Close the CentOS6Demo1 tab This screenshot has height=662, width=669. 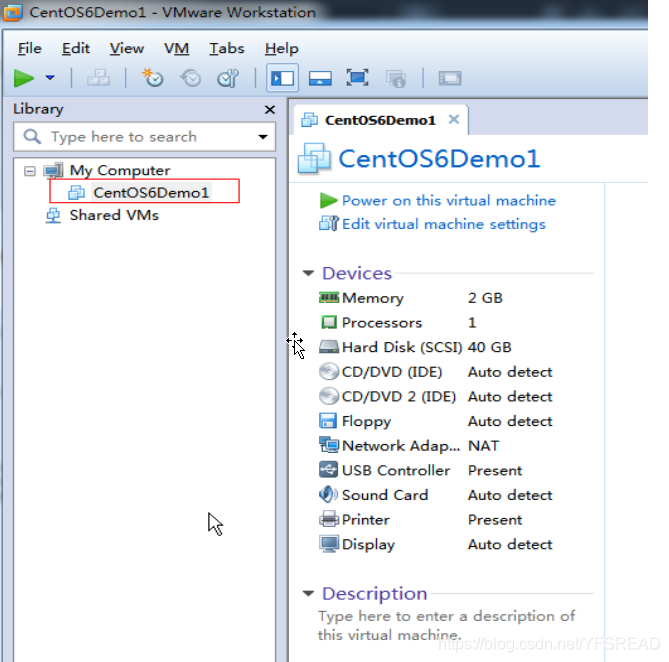(454, 119)
